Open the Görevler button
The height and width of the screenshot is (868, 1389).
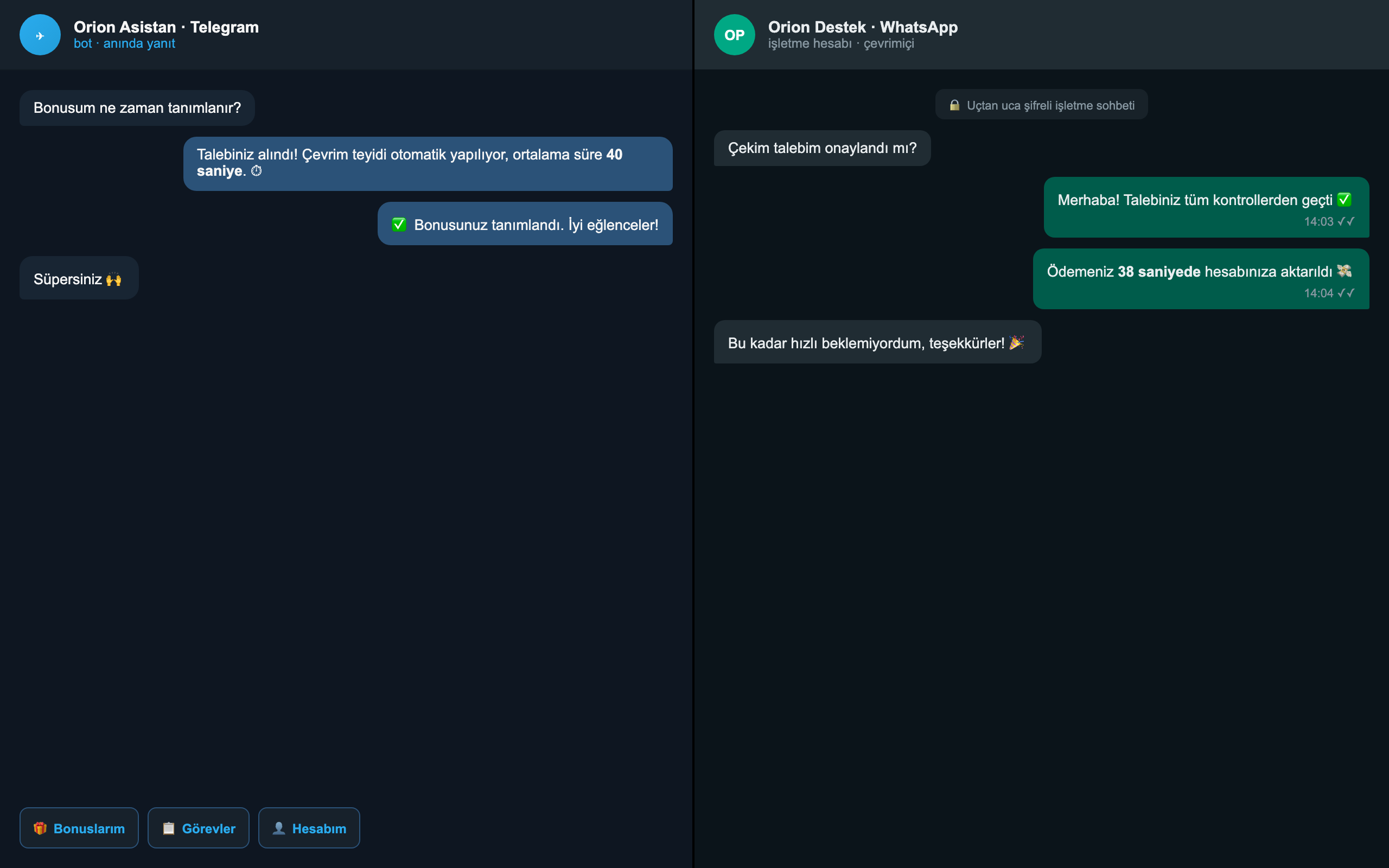click(x=199, y=828)
